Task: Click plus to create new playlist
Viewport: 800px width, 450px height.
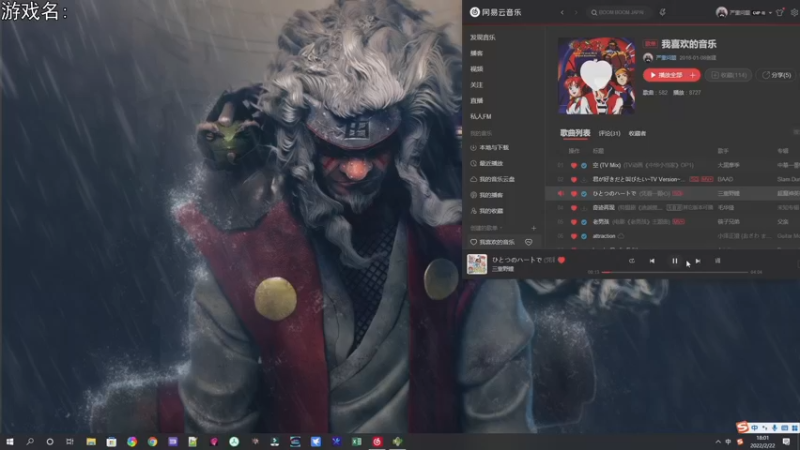Action: [x=534, y=228]
